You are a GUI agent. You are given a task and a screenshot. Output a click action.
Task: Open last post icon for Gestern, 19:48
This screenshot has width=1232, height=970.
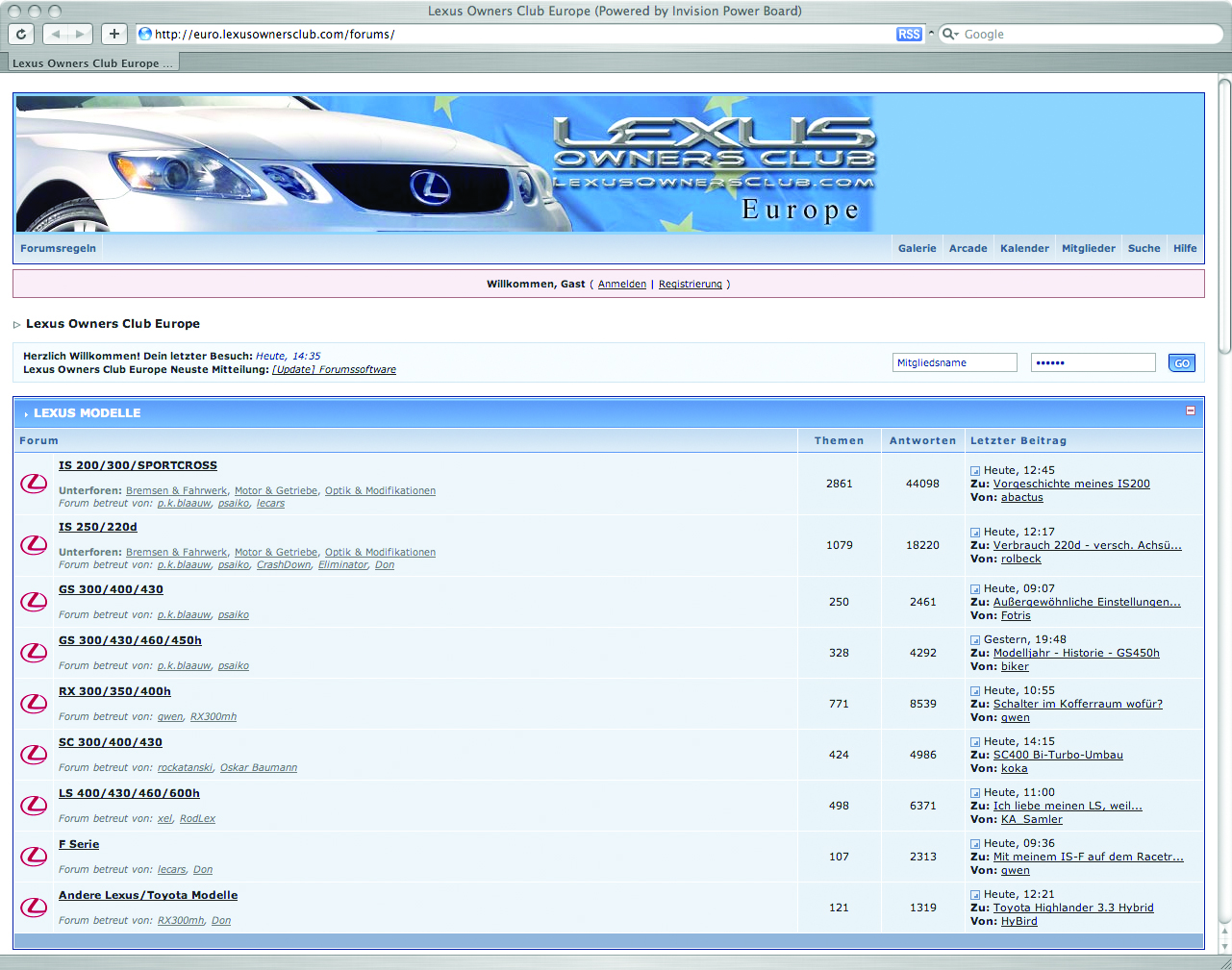(x=975, y=640)
